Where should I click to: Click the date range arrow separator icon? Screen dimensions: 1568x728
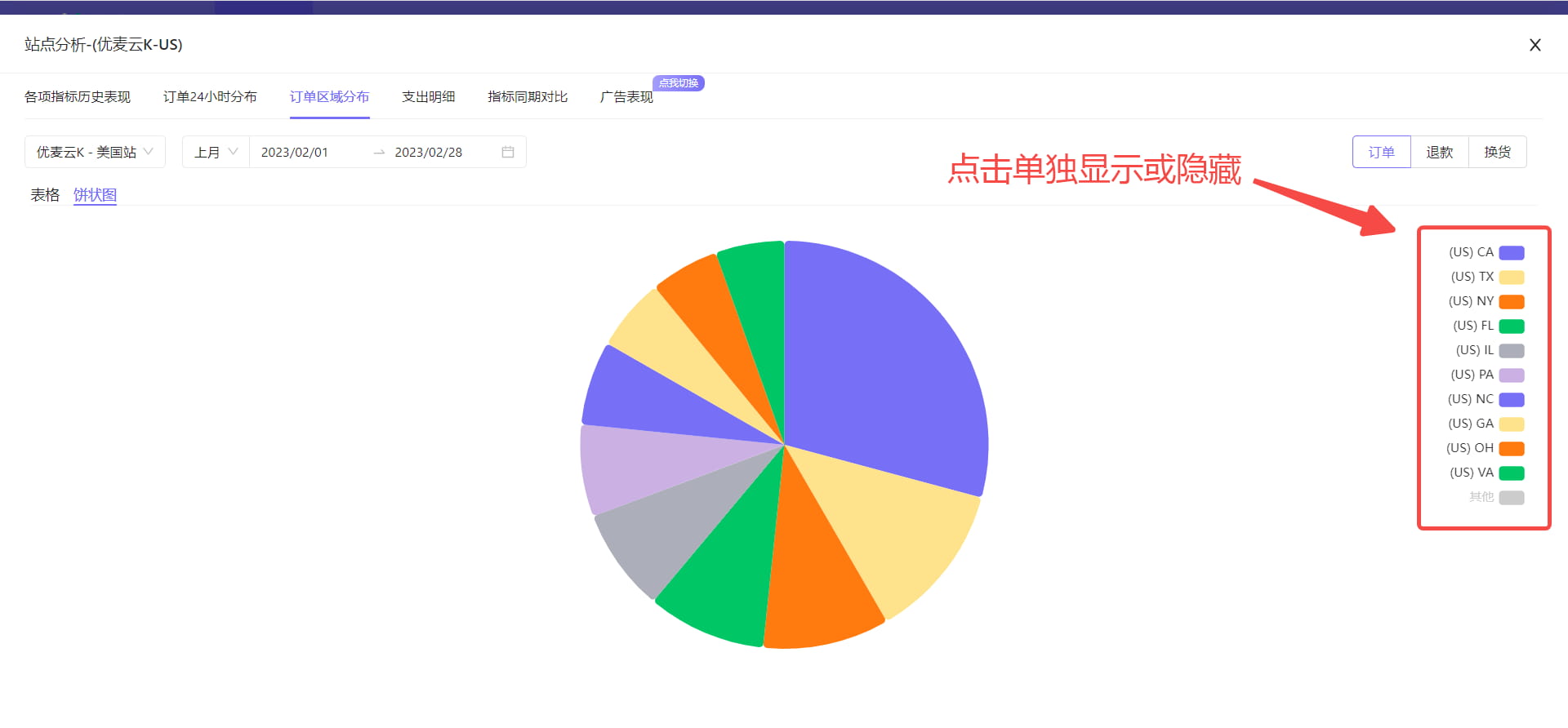coord(379,153)
